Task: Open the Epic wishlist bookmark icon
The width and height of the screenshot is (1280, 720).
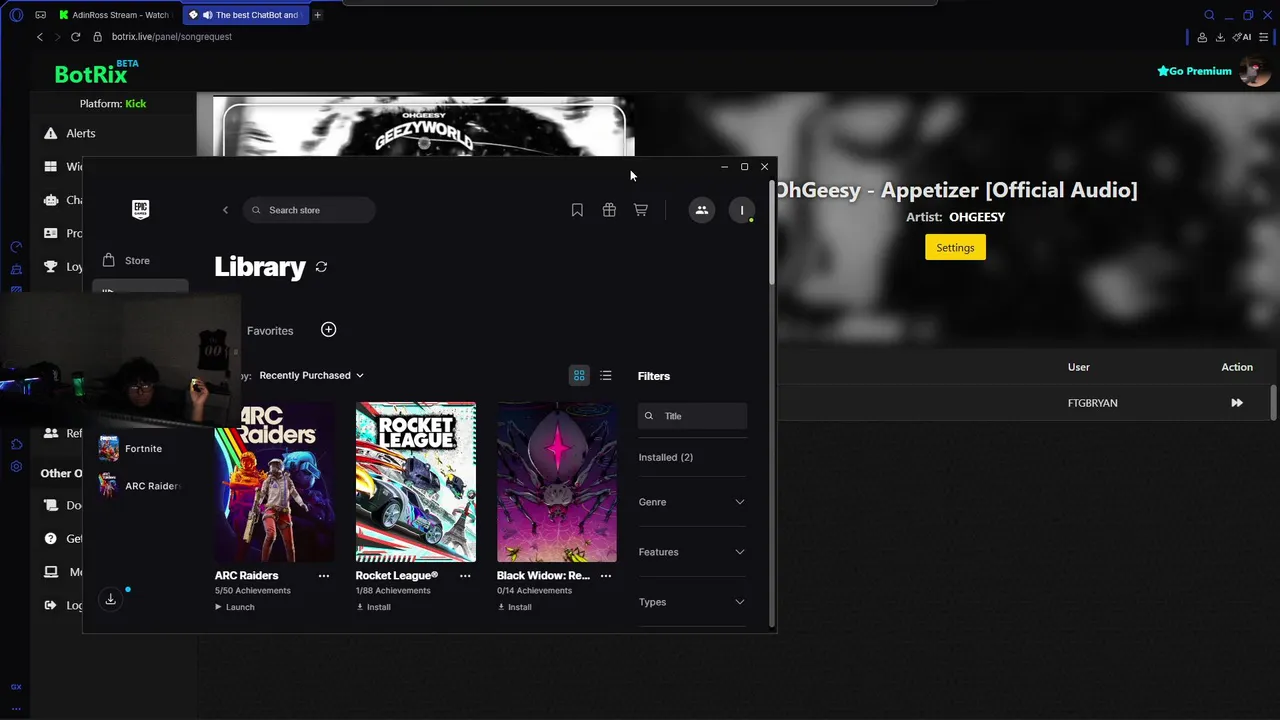Action: [x=577, y=210]
